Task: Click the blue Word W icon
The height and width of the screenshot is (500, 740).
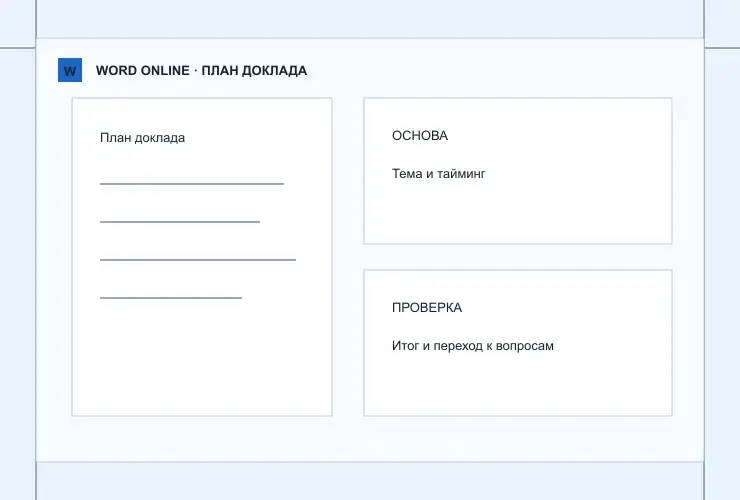Action: 70,70
